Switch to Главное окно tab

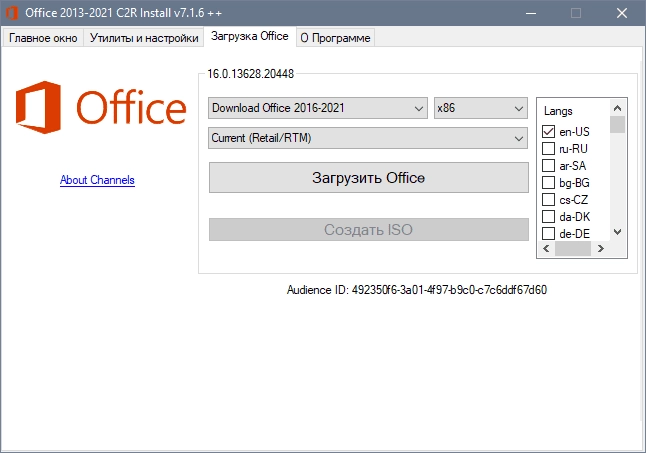43,38
